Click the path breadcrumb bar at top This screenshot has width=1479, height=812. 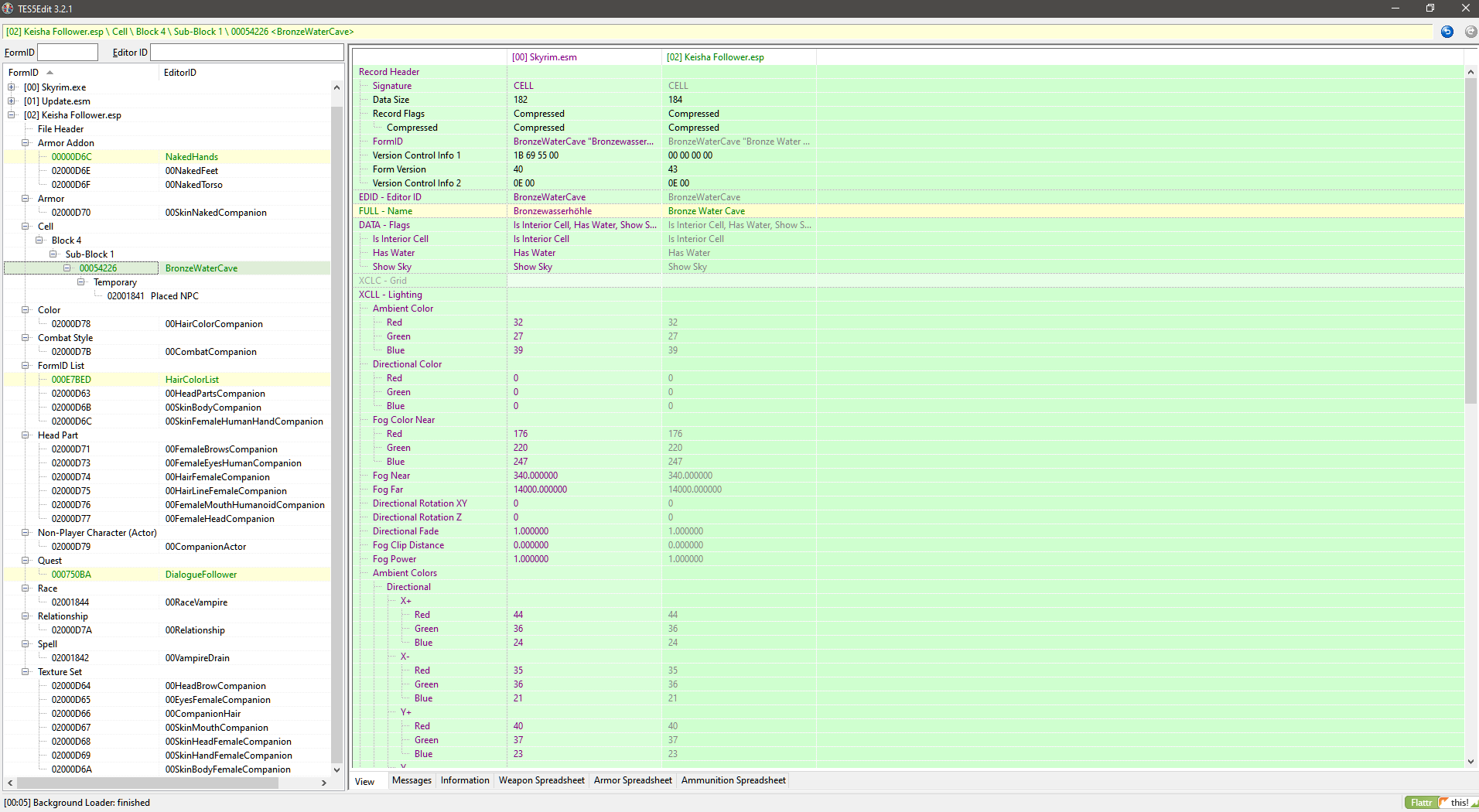[x=718, y=32]
